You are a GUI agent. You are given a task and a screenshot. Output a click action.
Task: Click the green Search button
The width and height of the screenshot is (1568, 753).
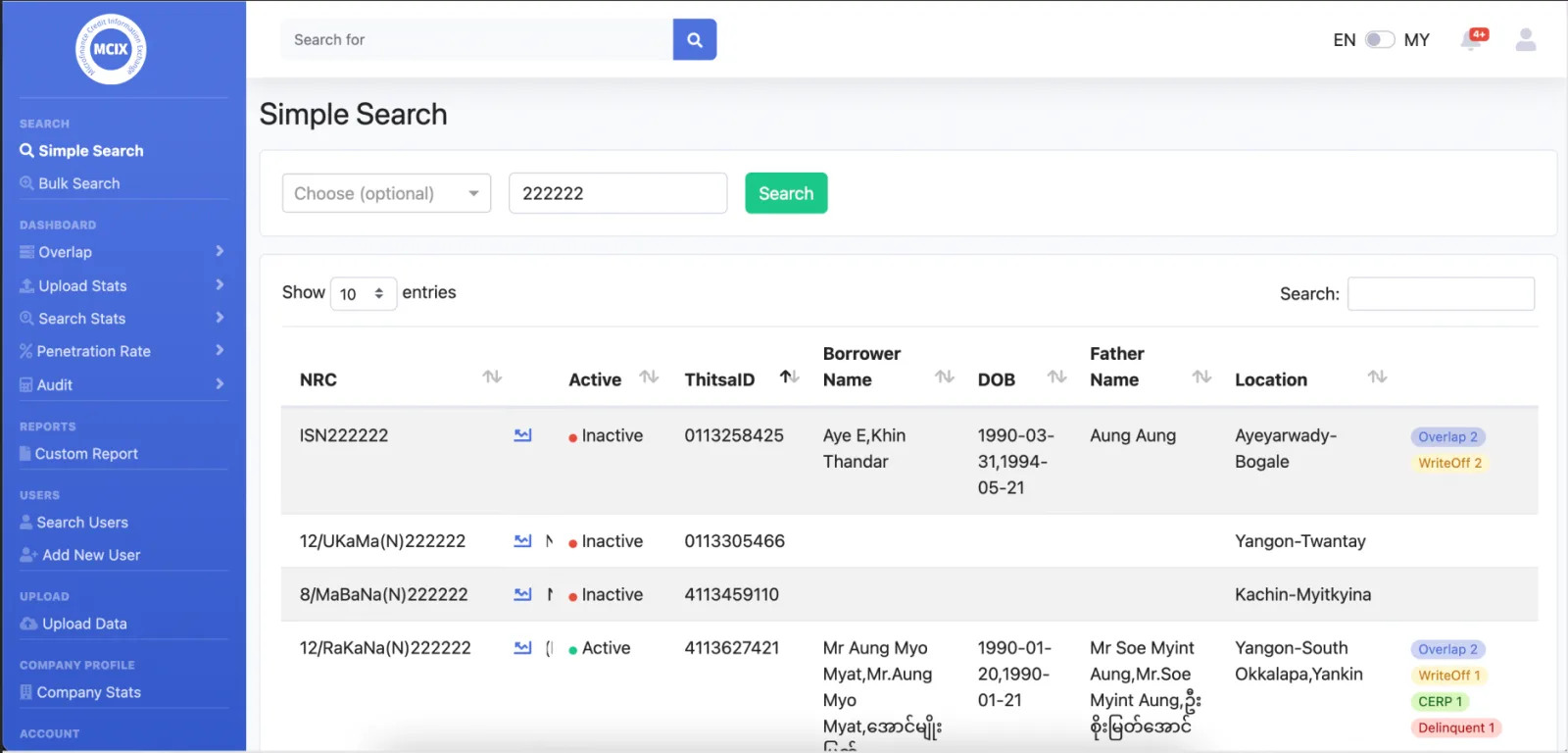click(x=786, y=193)
